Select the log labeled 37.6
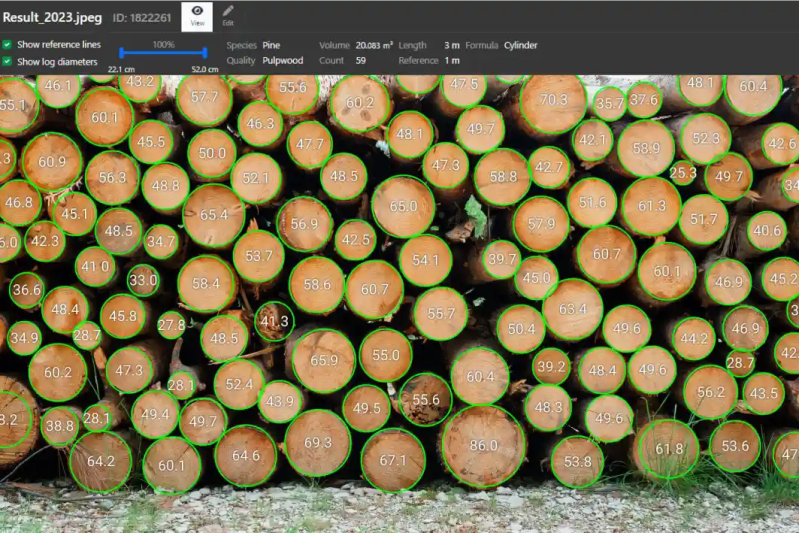 coord(644,100)
